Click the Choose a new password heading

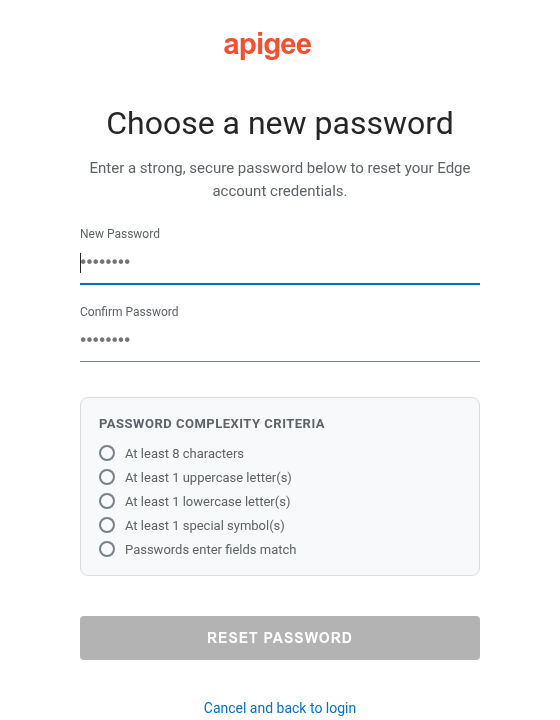(x=280, y=124)
